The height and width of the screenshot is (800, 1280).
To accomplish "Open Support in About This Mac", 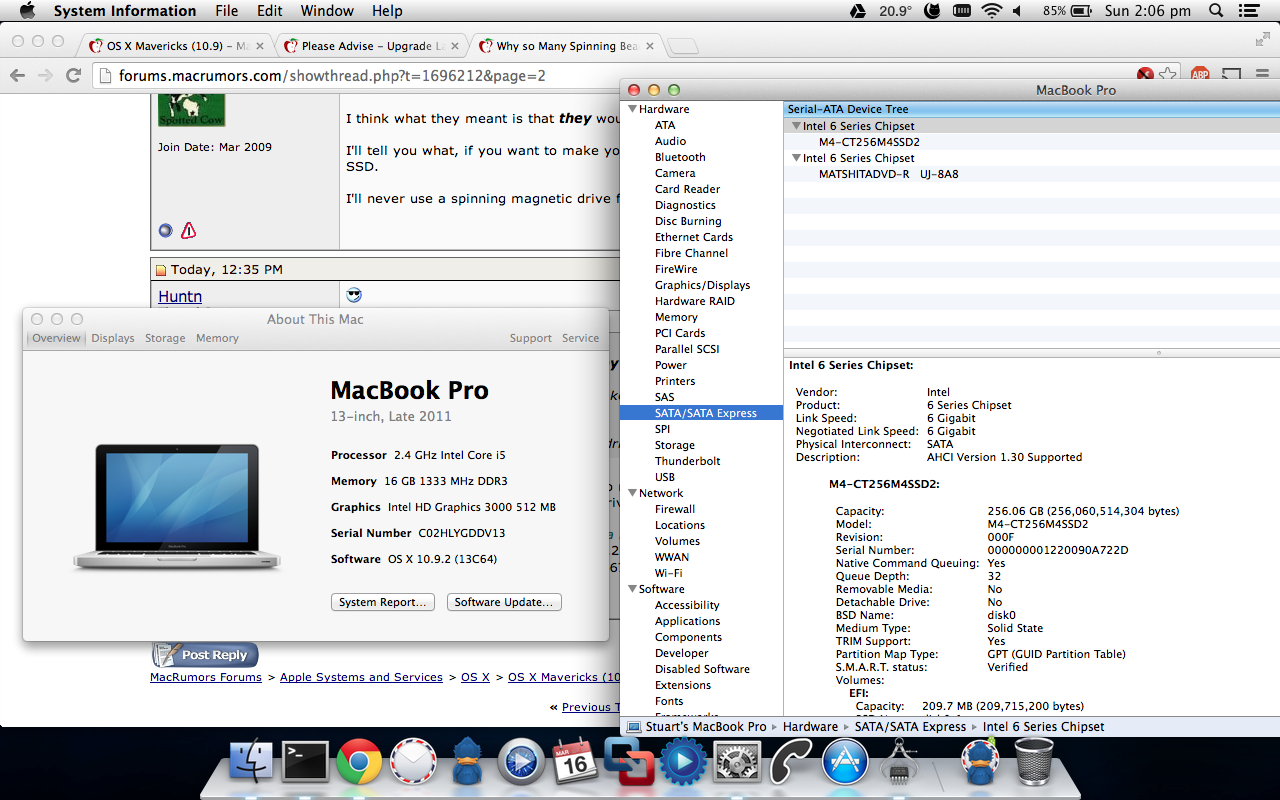I will click(530, 338).
